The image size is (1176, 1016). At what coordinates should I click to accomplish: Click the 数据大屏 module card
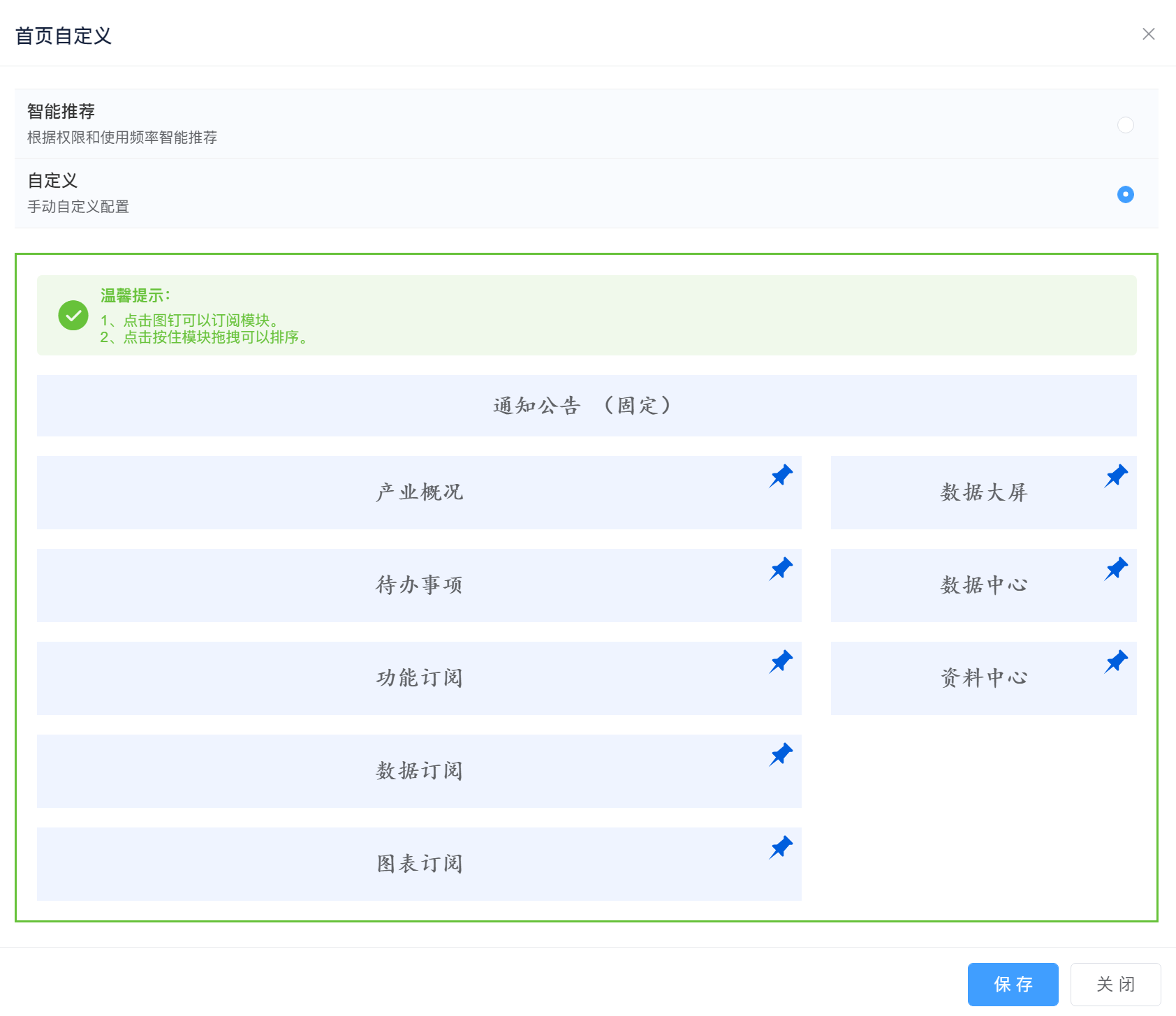984,492
